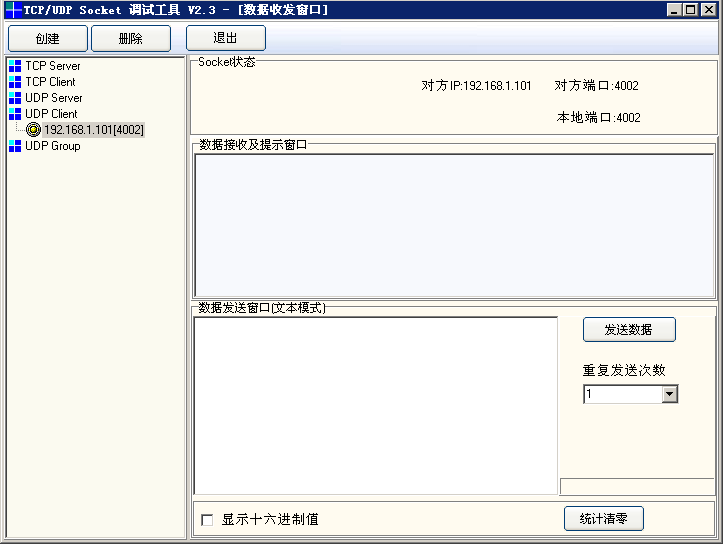Open the 重复发送次数 dropdown arrow
The width and height of the screenshot is (723, 544).
click(x=670, y=394)
